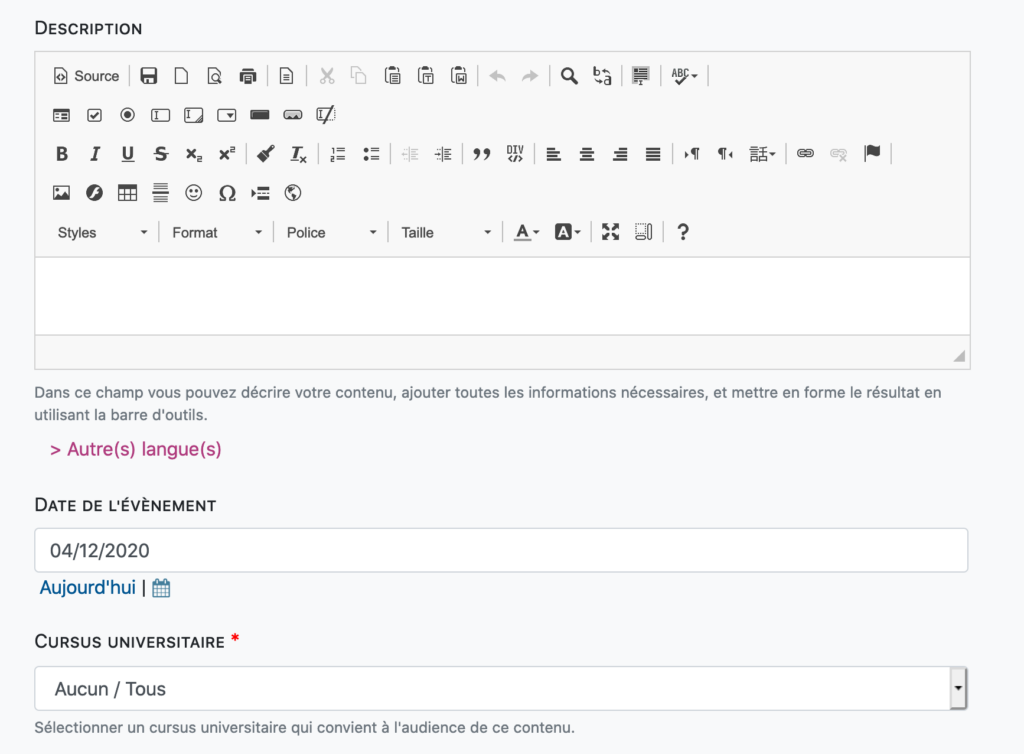Image resolution: width=1024 pixels, height=754 pixels.
Task: Toggle Strikethrough formatting
Action: tap(161, 154)
